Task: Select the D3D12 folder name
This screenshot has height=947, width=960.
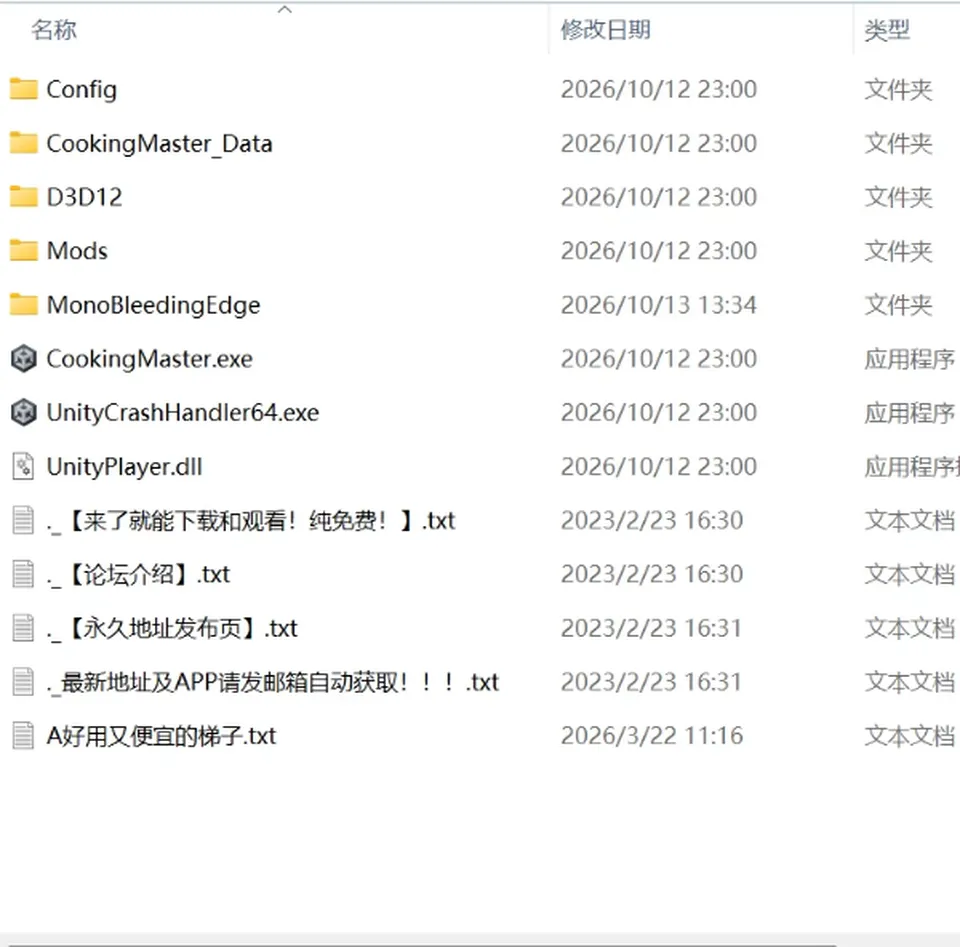Action: [84, 197]
